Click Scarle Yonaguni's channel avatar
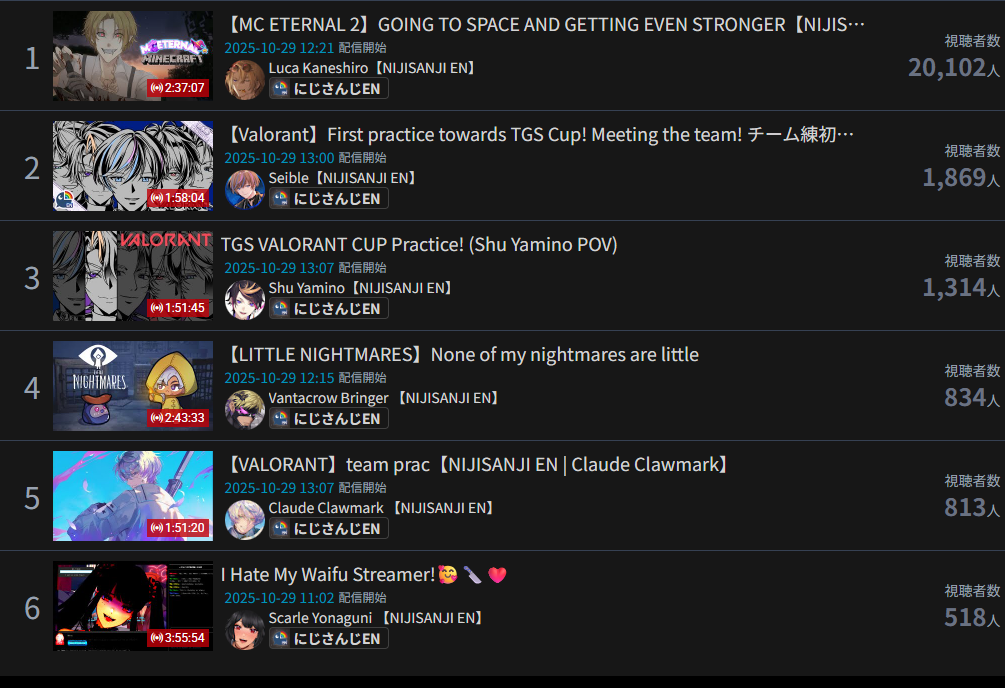This screenshot has height=688, width=1005. point(245,630)
